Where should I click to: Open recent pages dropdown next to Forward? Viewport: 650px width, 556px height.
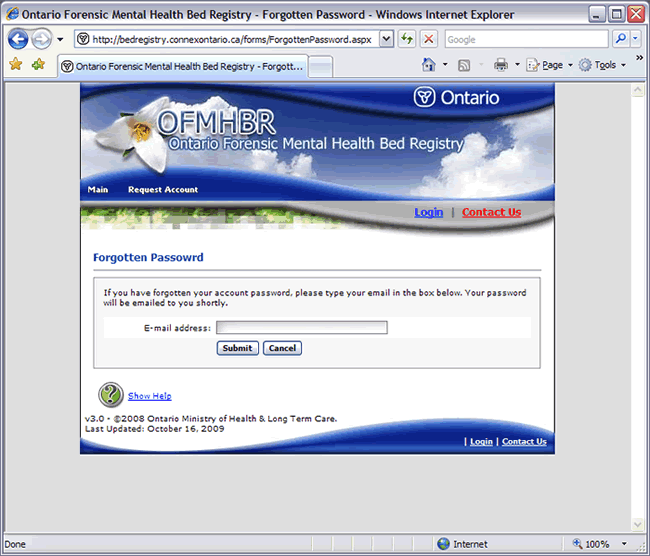pos(60,40)
